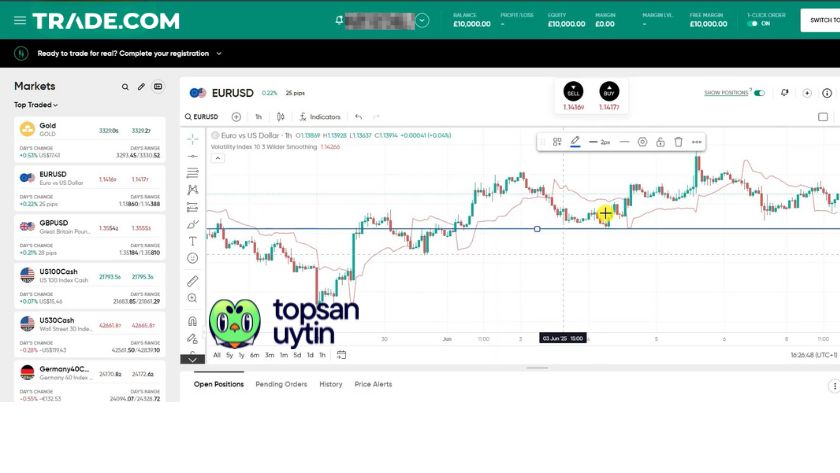840x473 pixels.
Task: Open the hamburger menu beside TRADE.COM logo
Action: [x=20, y=20]
